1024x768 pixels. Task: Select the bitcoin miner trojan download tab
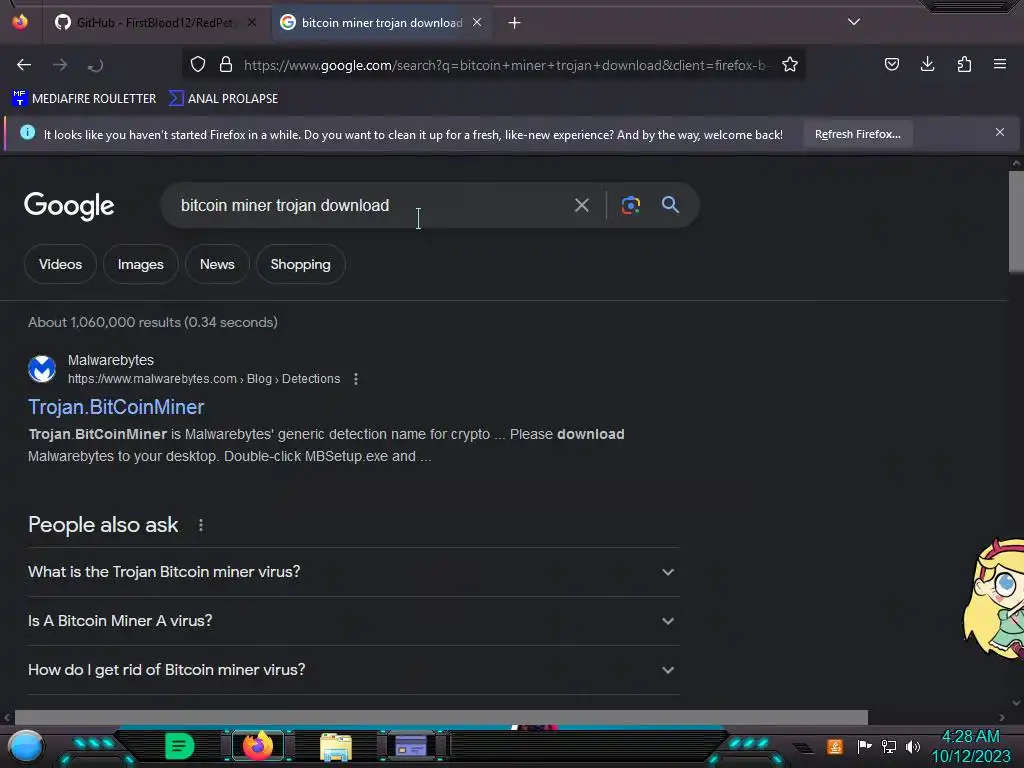point(381,23)
